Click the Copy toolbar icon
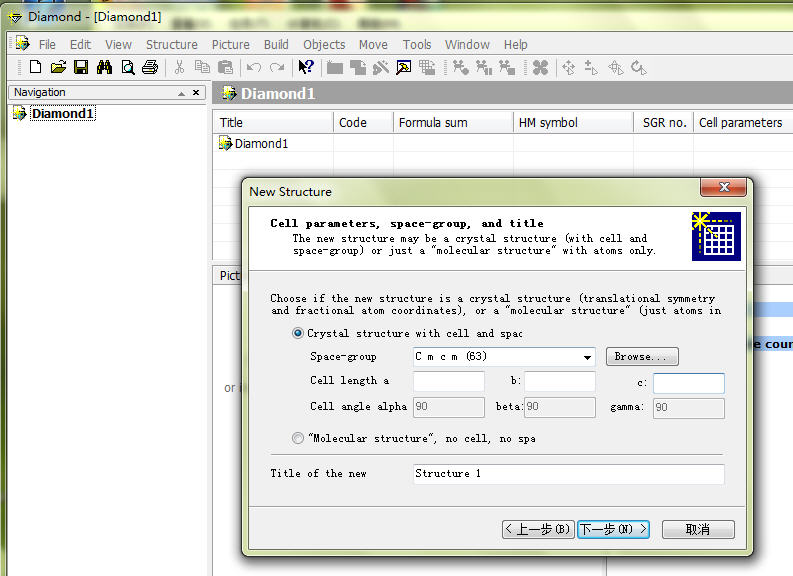Screen dimensions: 793x576 coord(202,67)
